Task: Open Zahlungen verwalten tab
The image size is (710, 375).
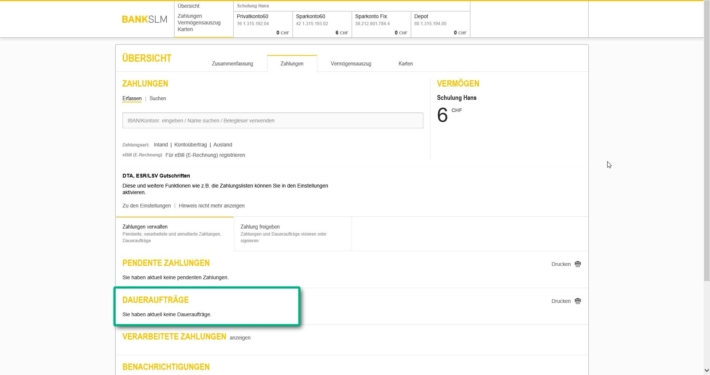Action: (175, 234)
